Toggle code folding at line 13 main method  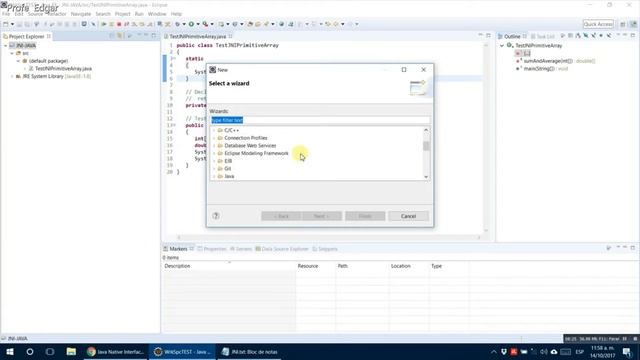point(174,125)
